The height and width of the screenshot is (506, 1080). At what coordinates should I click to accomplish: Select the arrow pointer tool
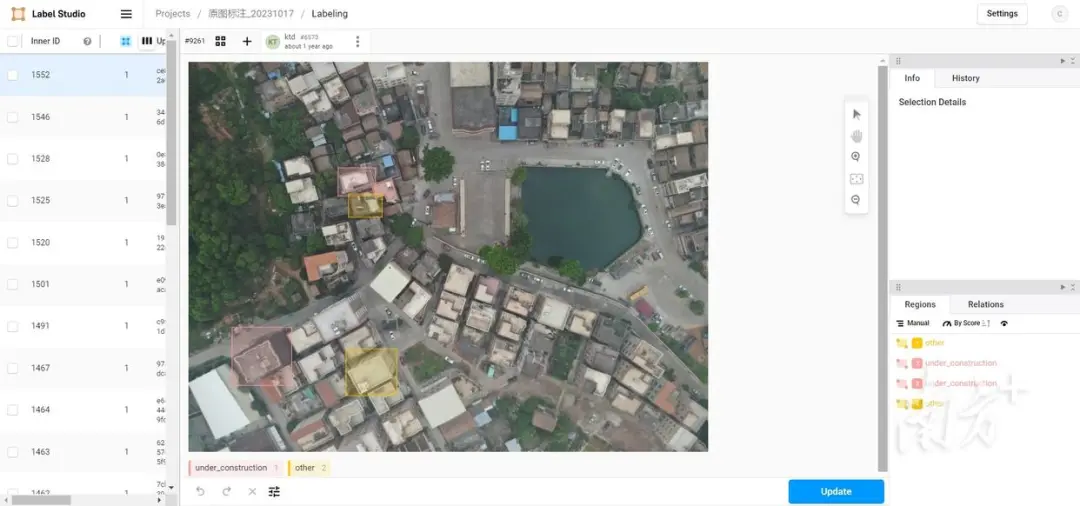856,114
